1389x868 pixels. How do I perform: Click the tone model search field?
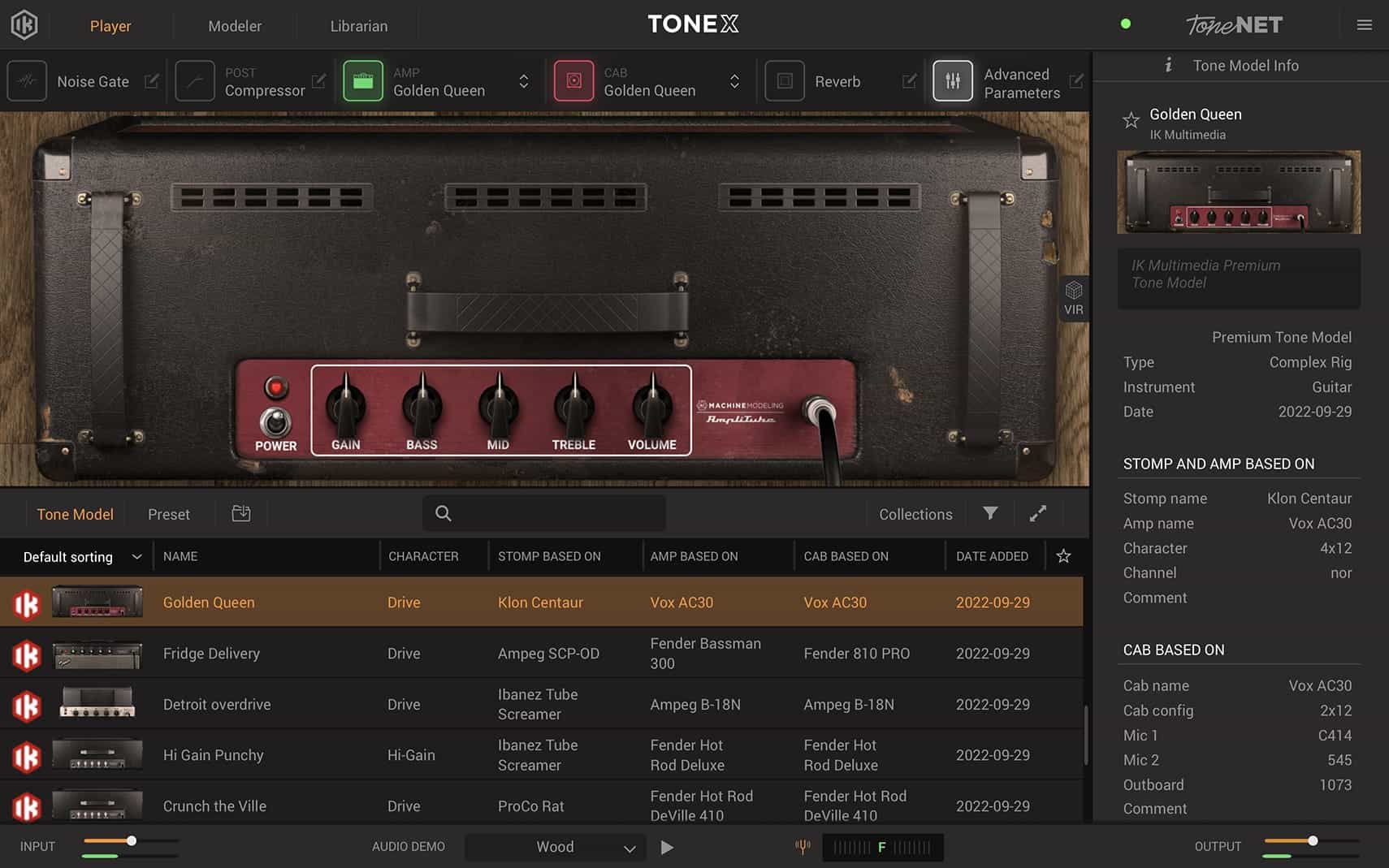click(544, 513)
